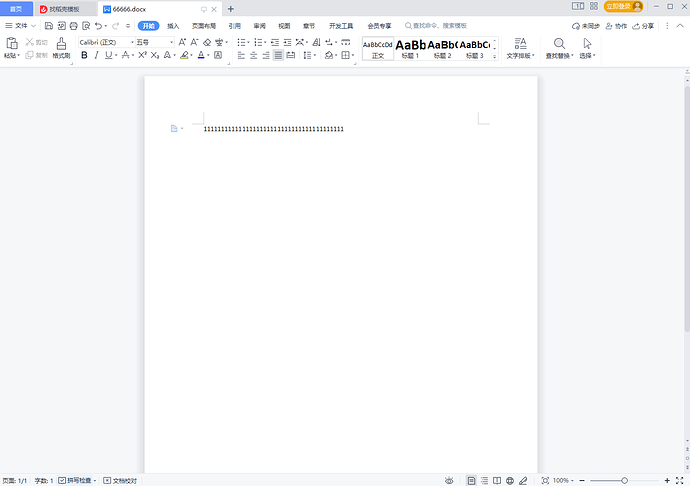Click the fullscreen icon in status bar
Viewport: 690px width, 486px height.
679,480
